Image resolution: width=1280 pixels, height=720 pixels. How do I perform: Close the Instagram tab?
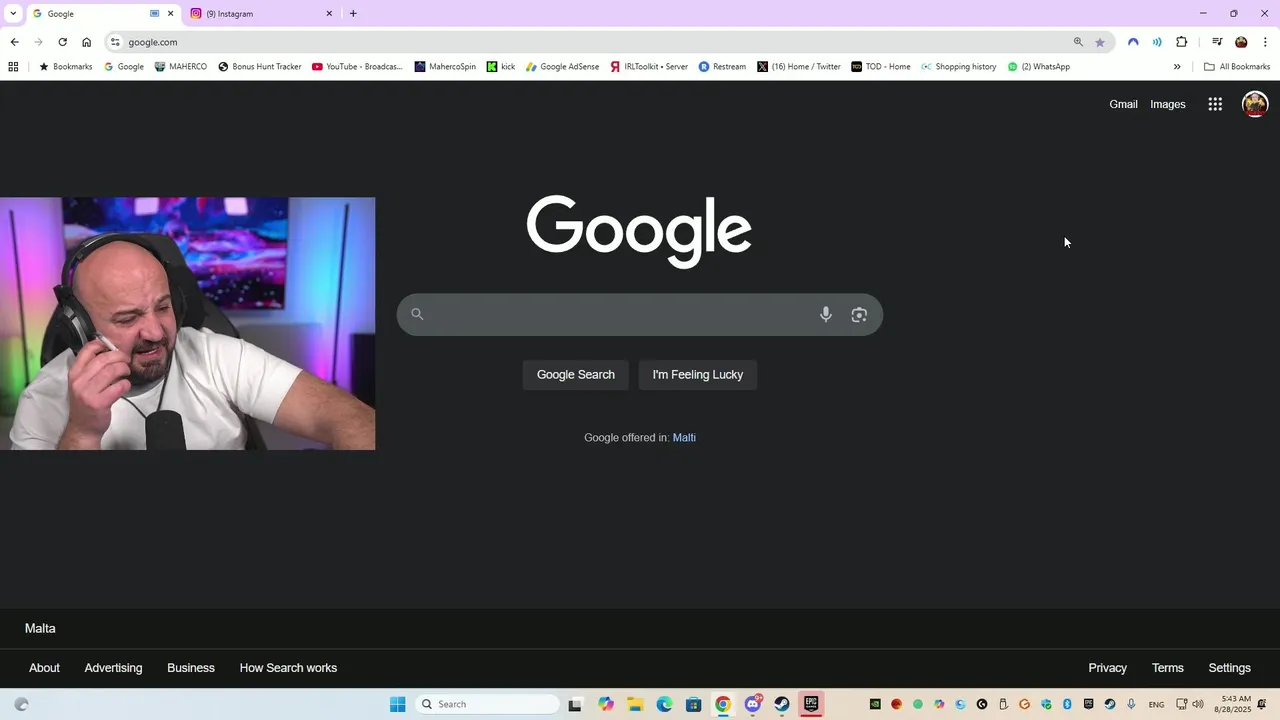point(329,14)
